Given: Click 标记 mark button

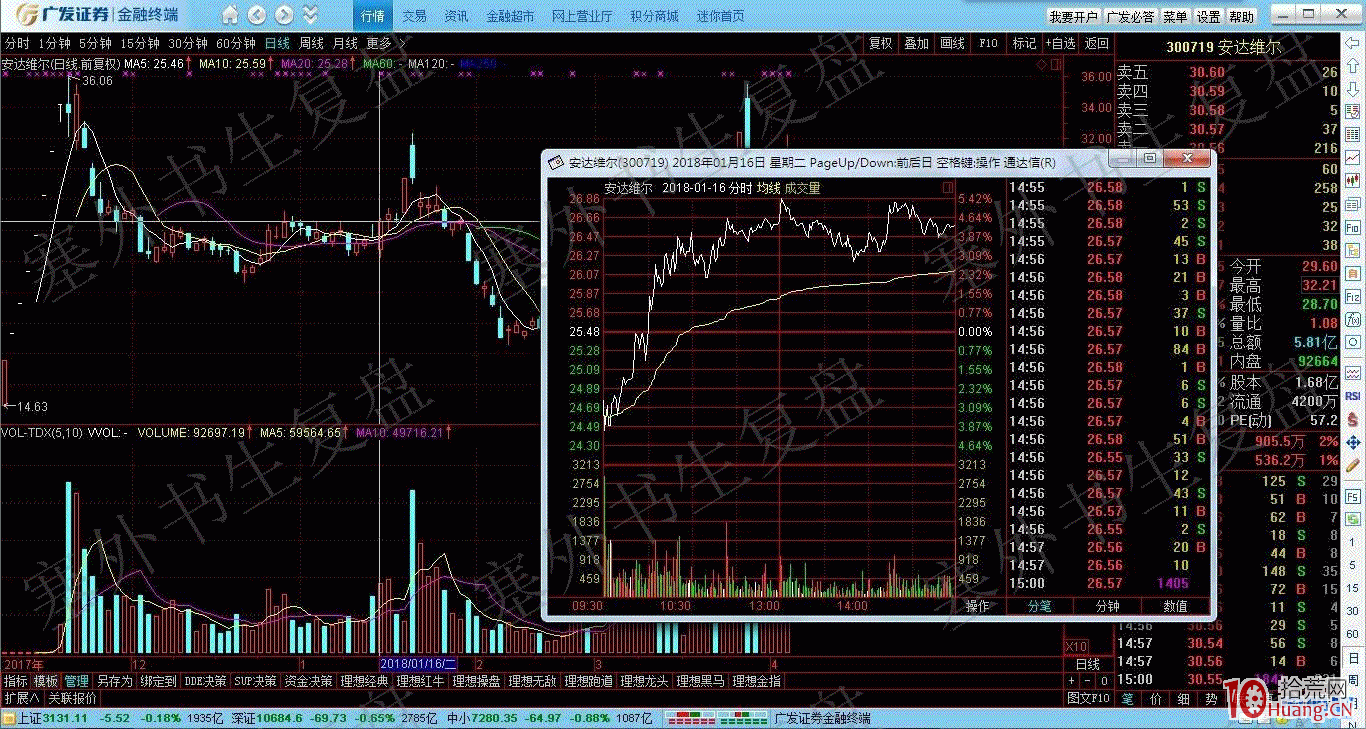Looking at the screenshot, I should pos(1024,43).
